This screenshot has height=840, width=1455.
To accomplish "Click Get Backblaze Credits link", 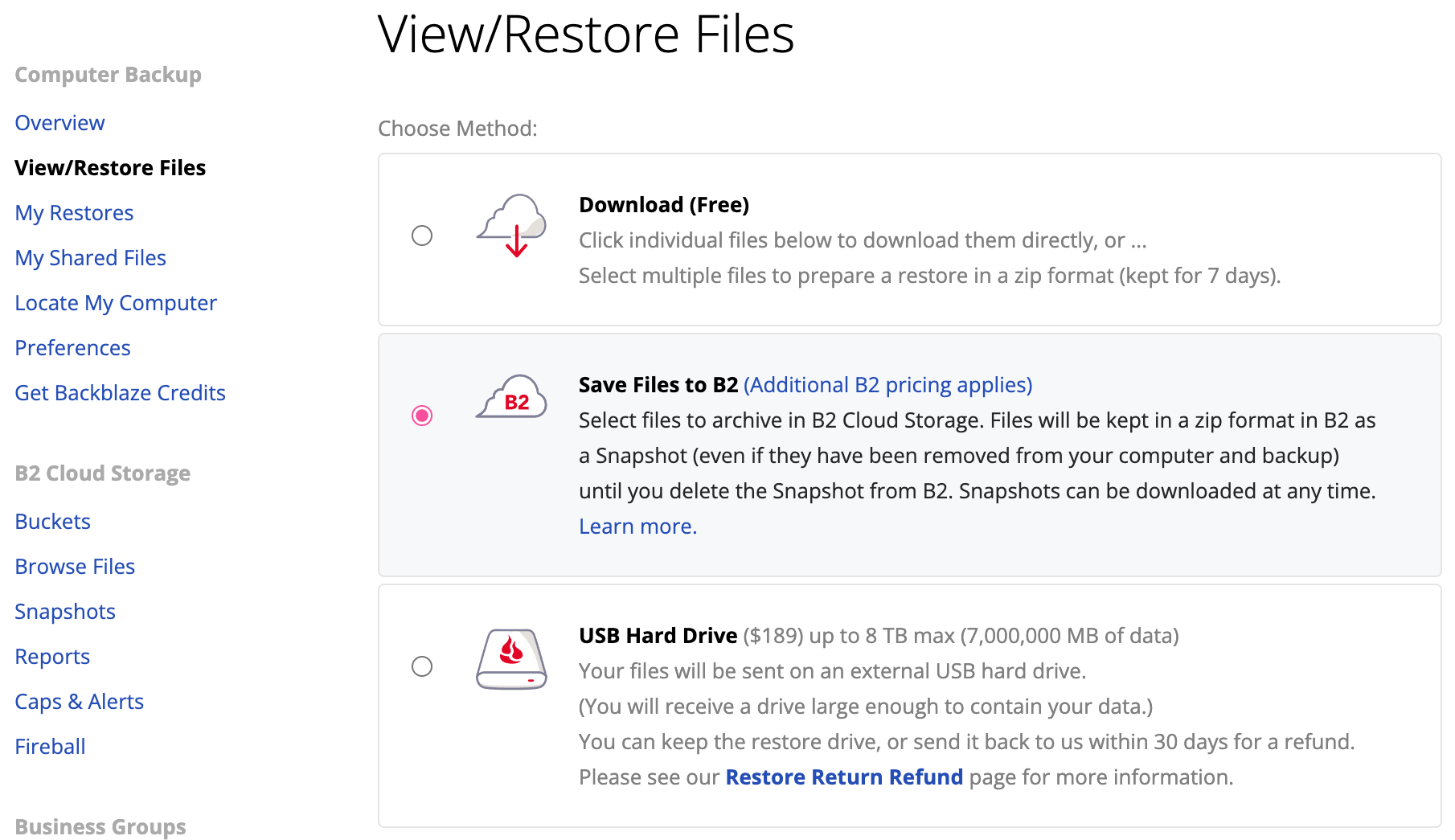I will [120, 393].
